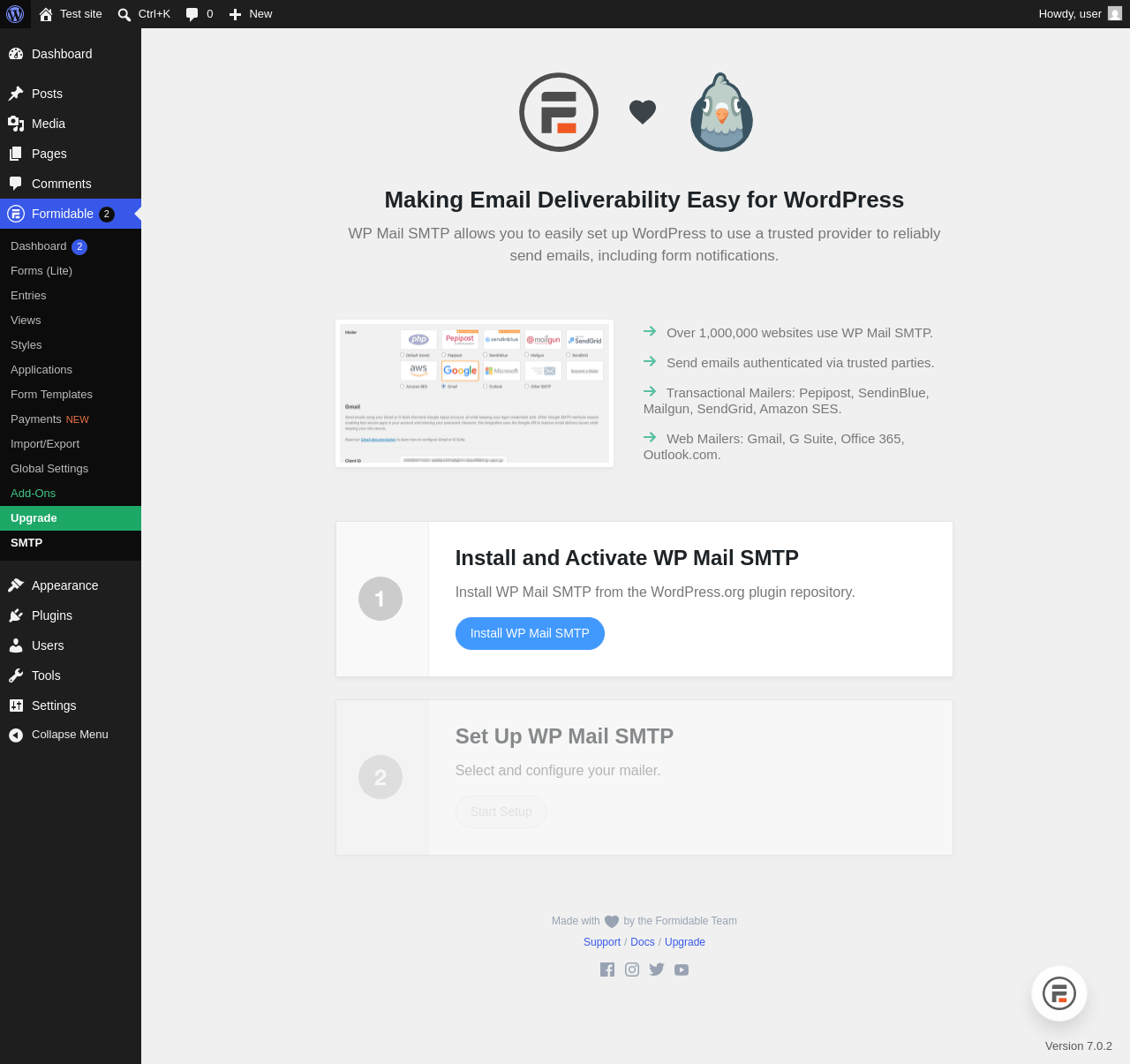Open the Support footer link
Viewport: 1130px width, 1064px height.
pos(602,942)
